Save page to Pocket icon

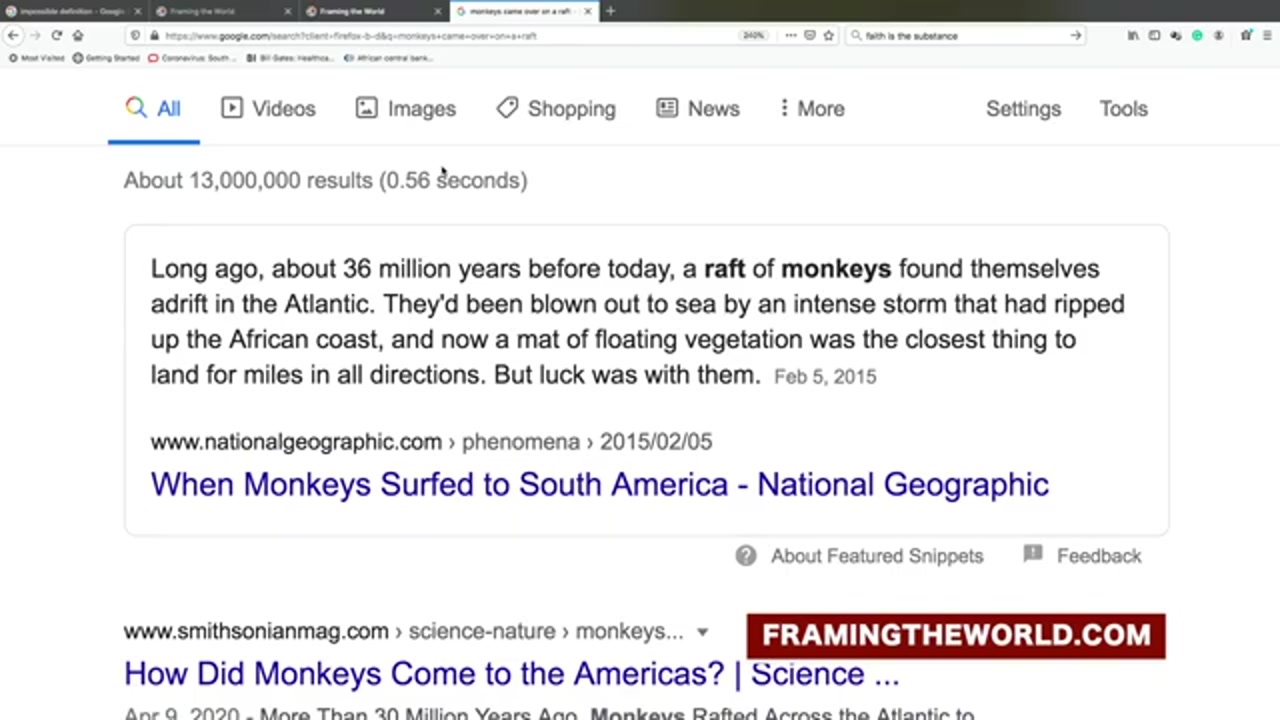pos(809,35)
